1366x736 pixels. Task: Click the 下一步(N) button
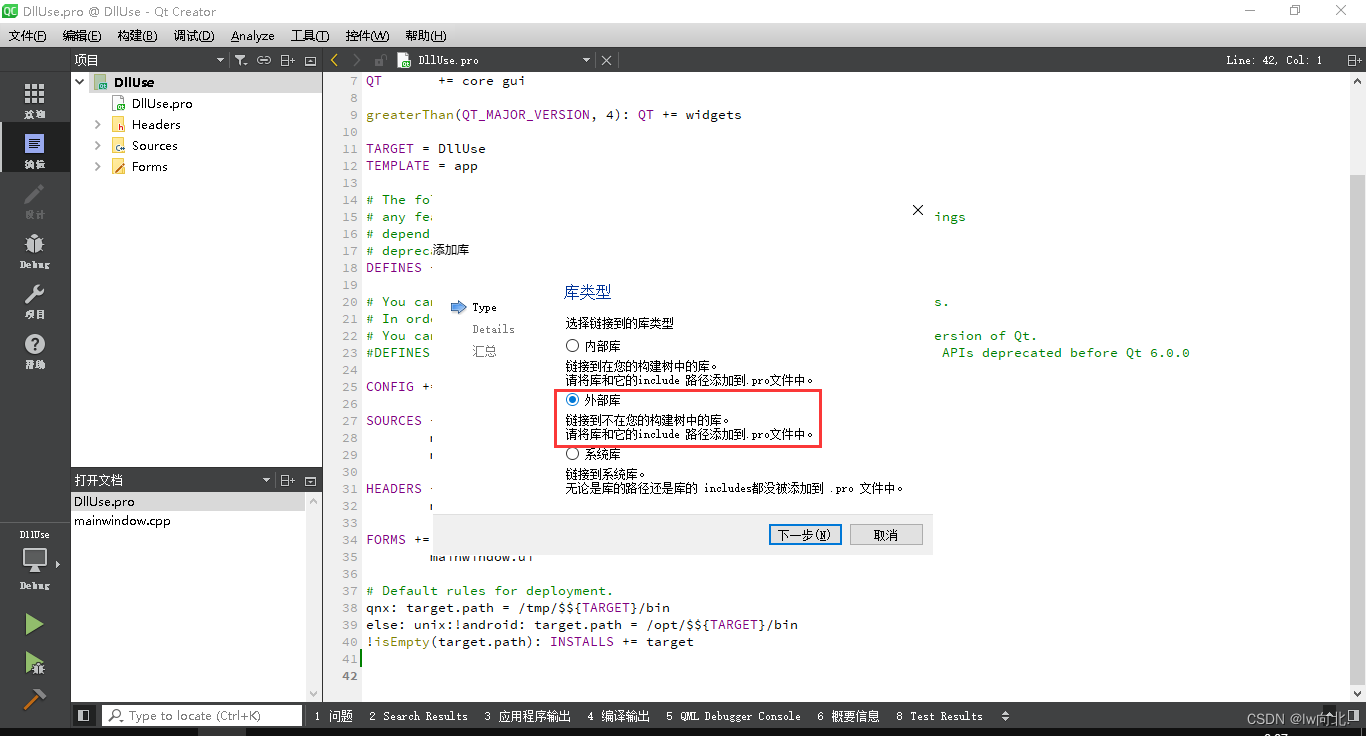click(x=805, y=535)
